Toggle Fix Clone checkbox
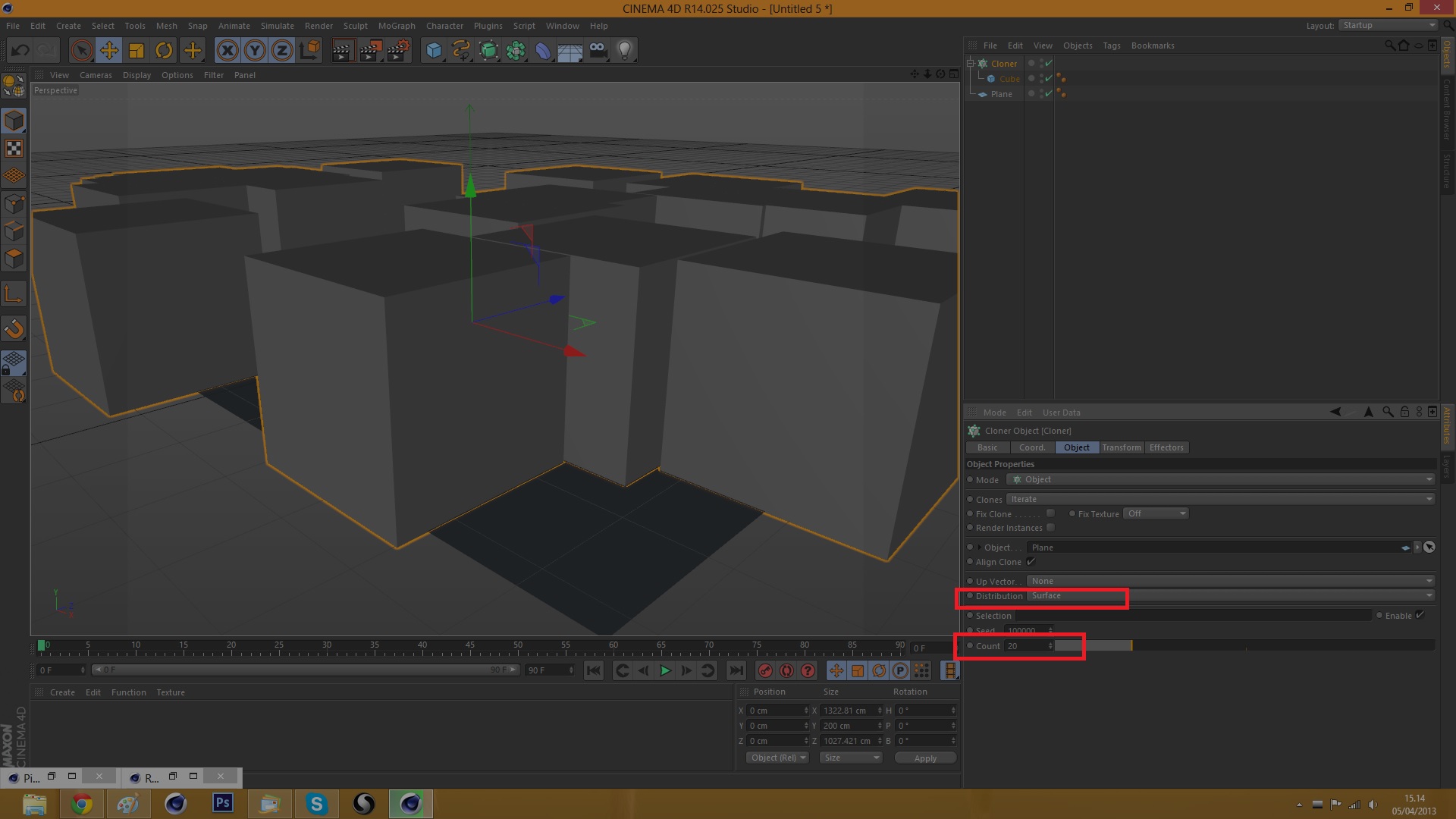 (x=1050, y=513)
